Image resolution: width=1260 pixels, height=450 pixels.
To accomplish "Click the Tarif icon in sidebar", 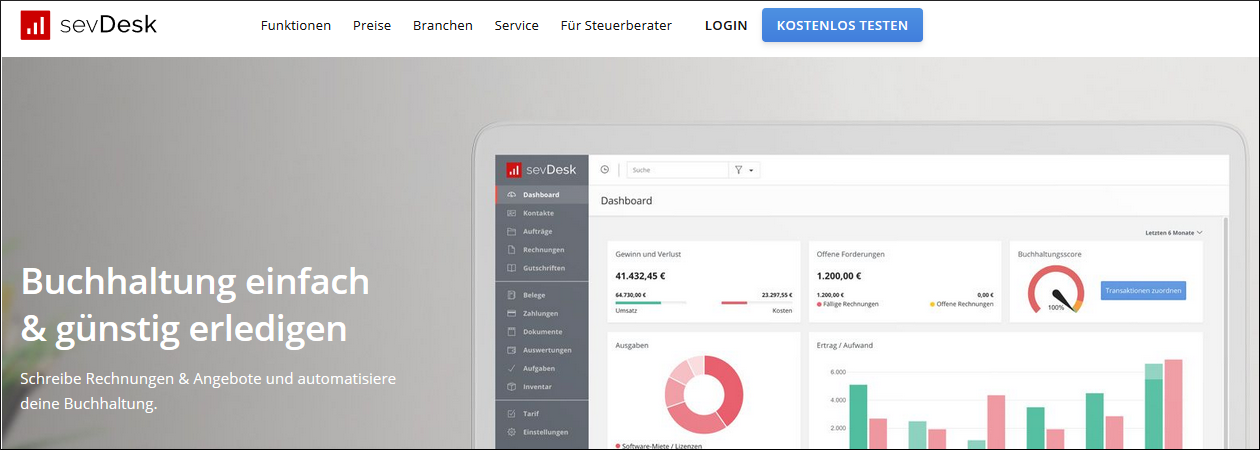I will tap(511, 413).
